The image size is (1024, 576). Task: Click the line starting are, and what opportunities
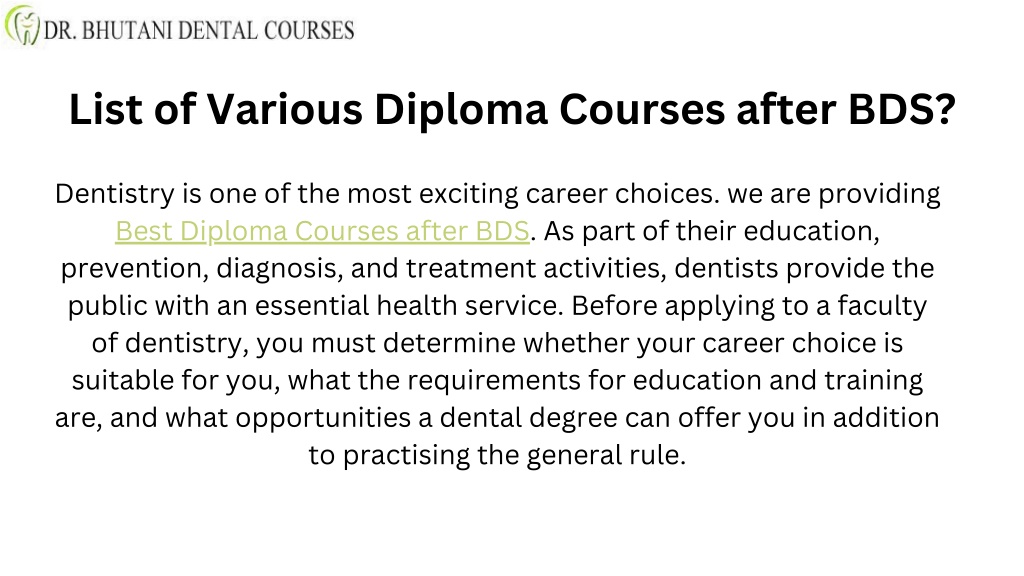[497, 417]
